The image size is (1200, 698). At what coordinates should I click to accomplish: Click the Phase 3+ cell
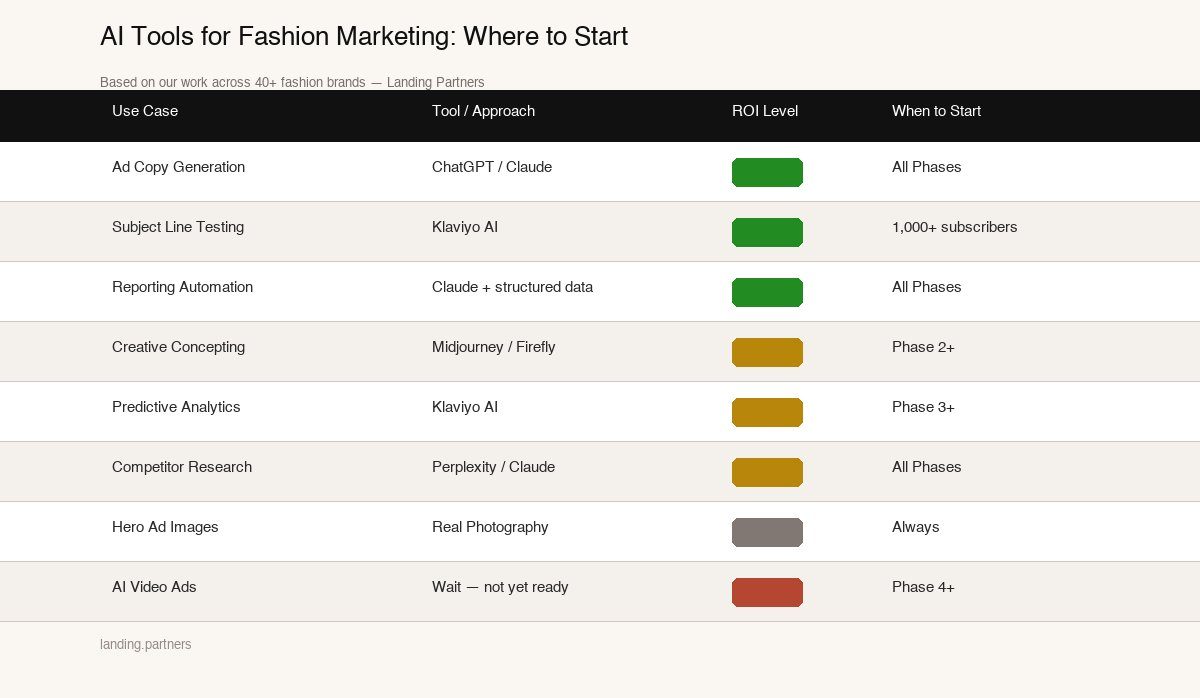coord(923,407)
